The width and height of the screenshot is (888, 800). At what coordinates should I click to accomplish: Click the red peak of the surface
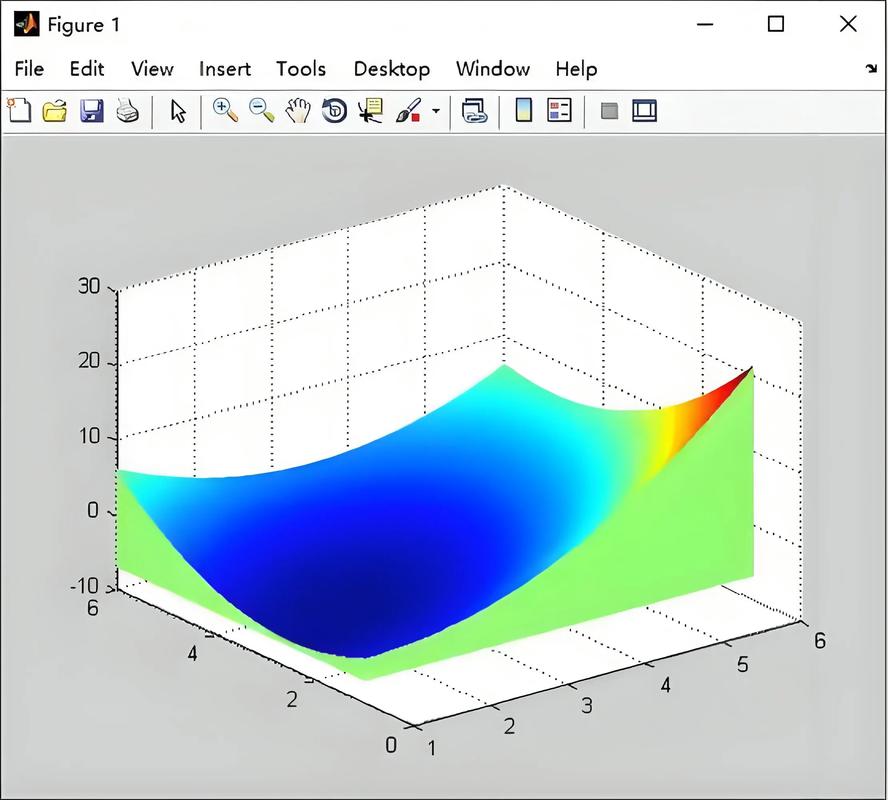click(x=740, y=380)
